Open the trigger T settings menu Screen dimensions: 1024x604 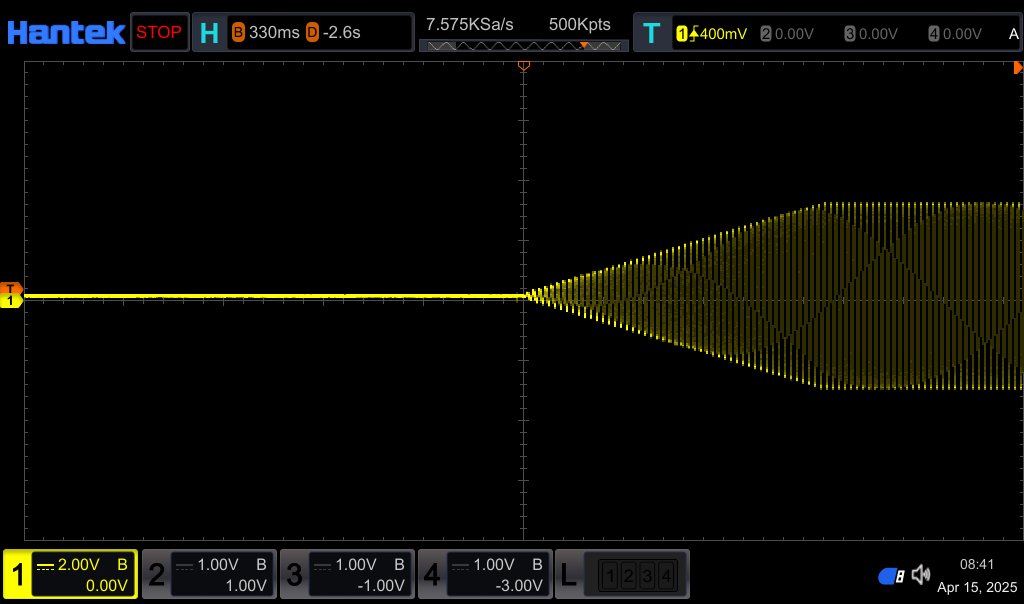click(x=651, y=33)
